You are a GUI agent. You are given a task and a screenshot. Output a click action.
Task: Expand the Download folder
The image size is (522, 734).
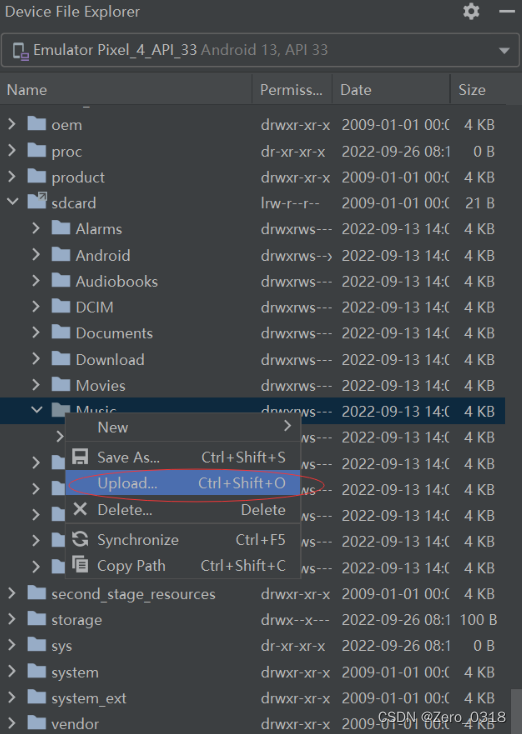36,359
